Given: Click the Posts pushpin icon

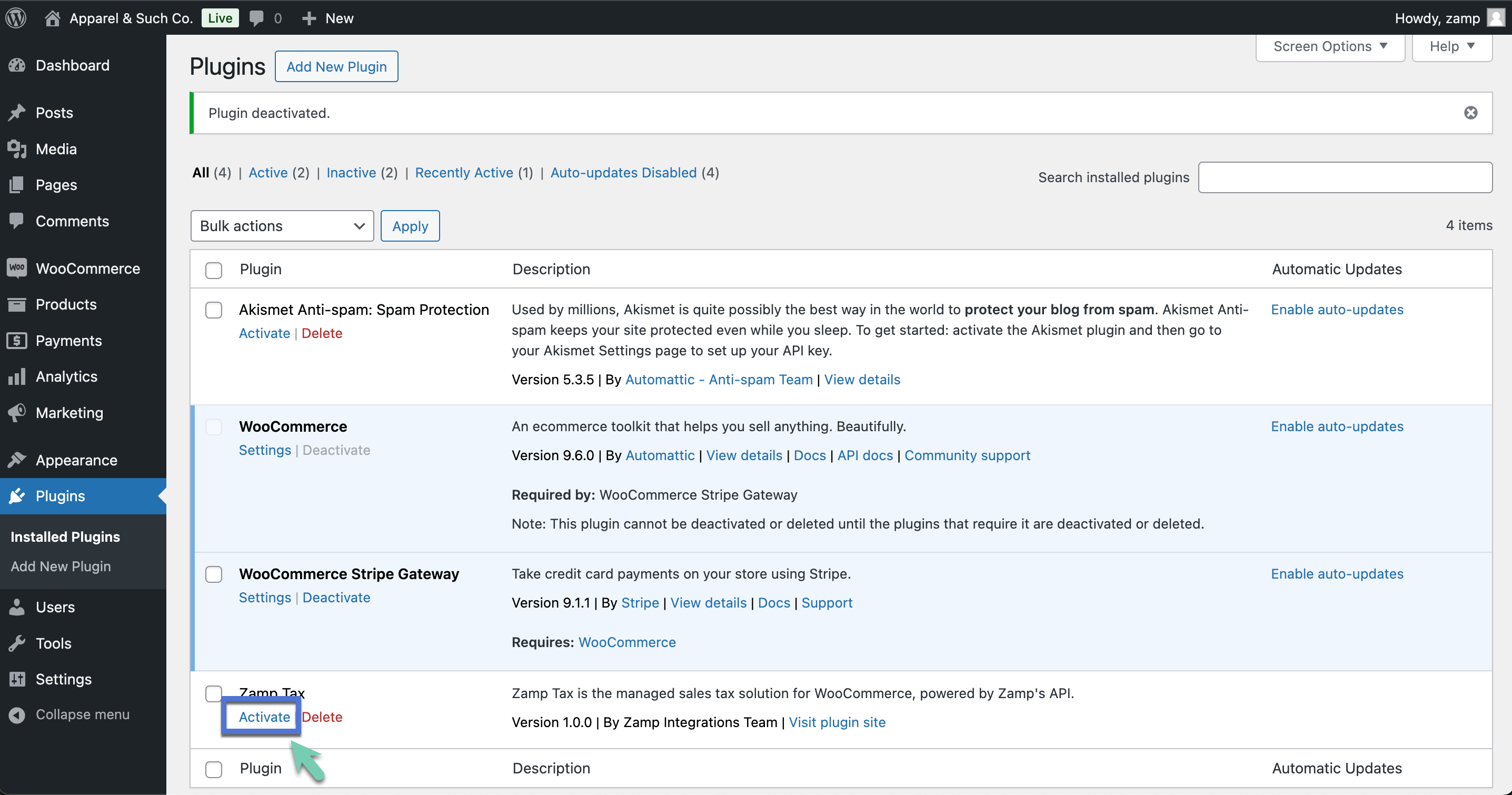Looking at the screenshot, I should click(x=16, y=112).
